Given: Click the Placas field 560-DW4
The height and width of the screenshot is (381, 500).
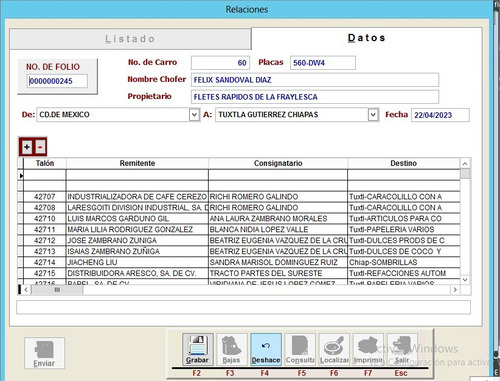Looking at the screenshot, I should tap(323, 63).
